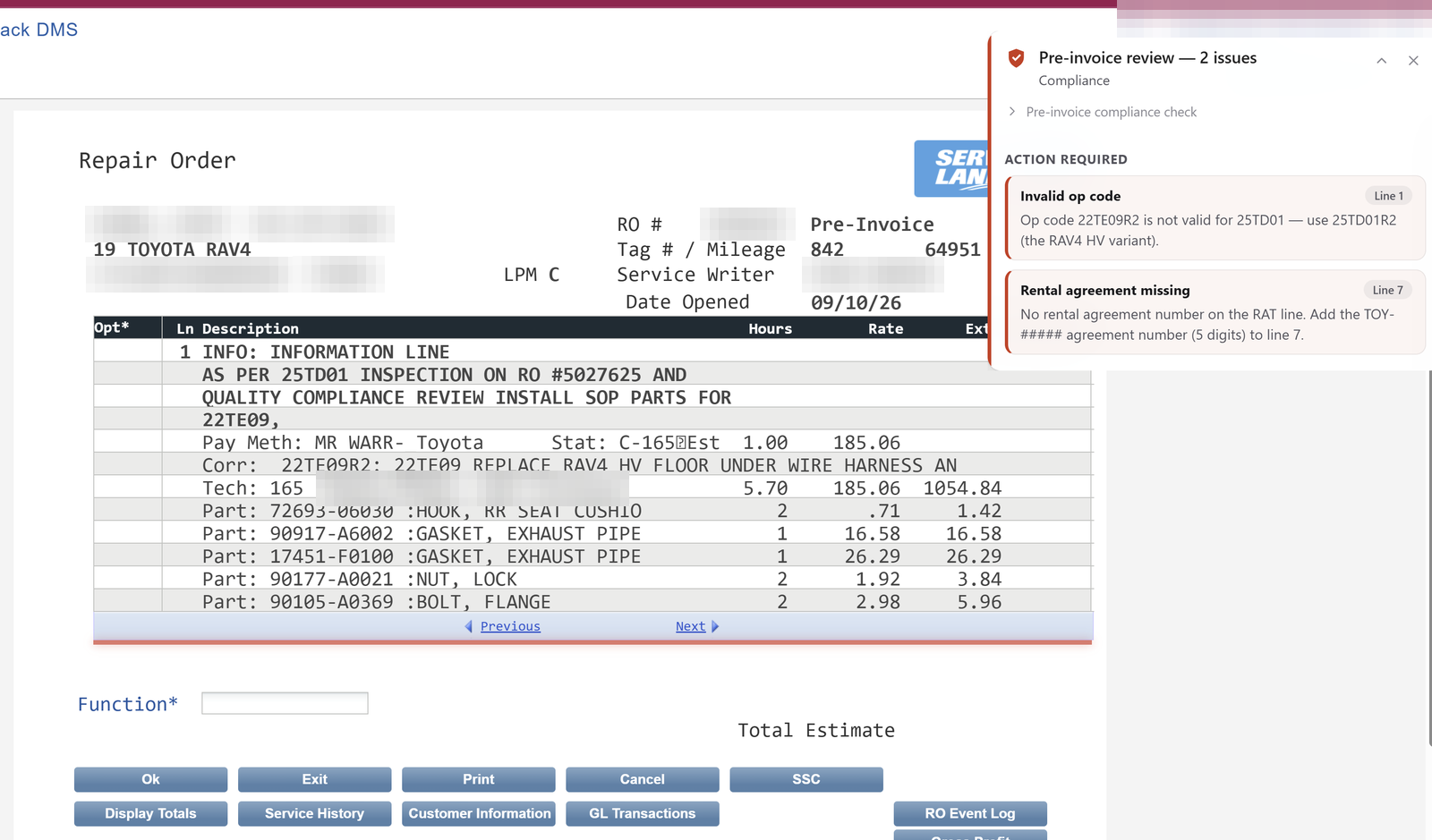This screenshot has height=840, width=1432.
Task: Go to the Previous page link
Action: pyautogui.click(x=510, y=626)
